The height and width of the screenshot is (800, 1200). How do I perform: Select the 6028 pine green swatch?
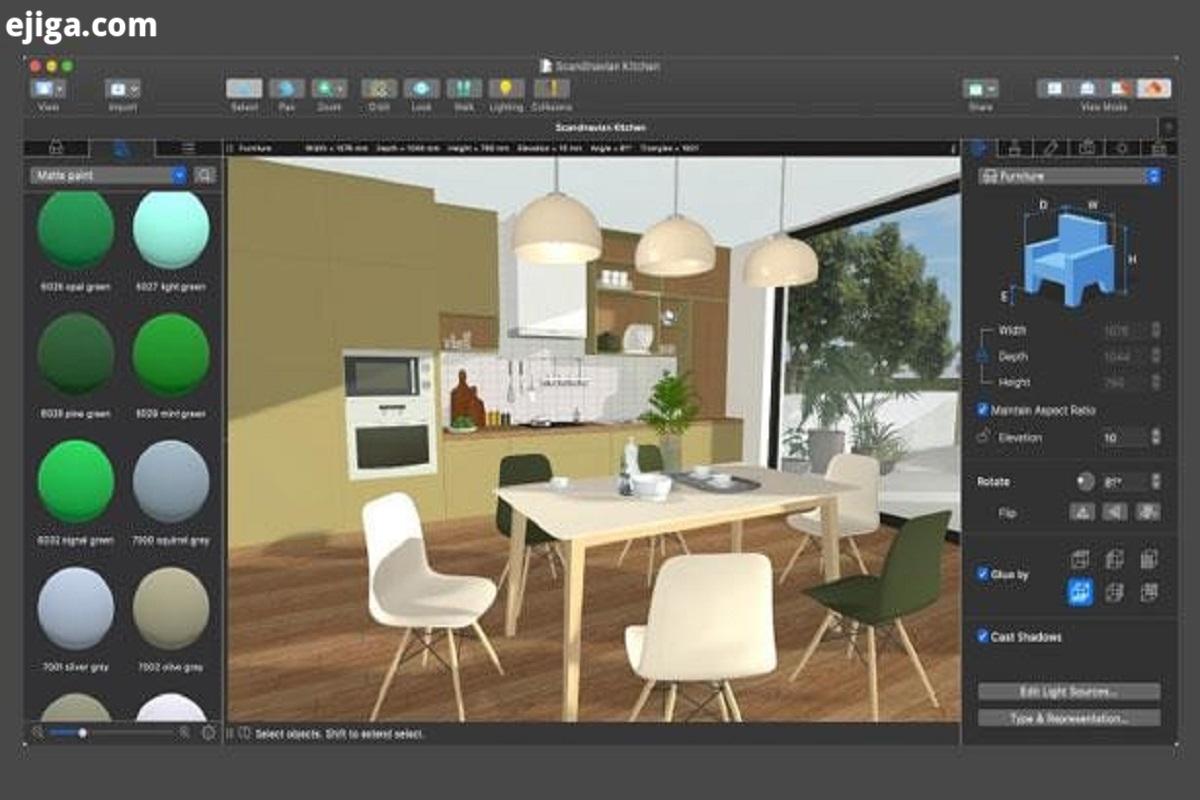pyautogui.click(x=76, y=354)
